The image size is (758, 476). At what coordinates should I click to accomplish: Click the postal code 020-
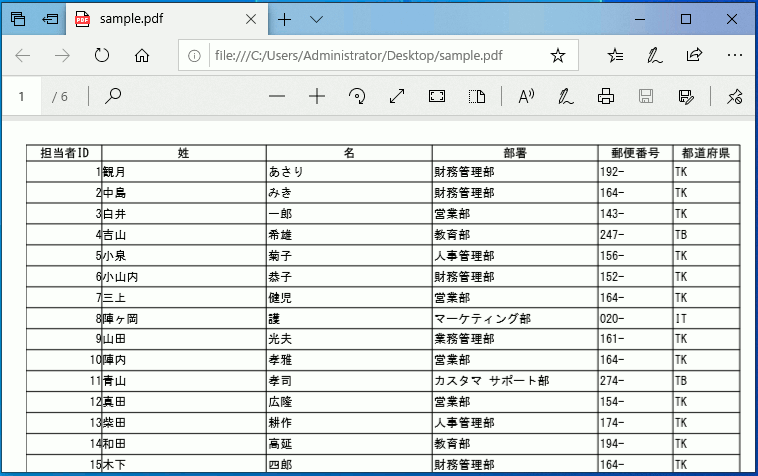[x=612, y=319]
